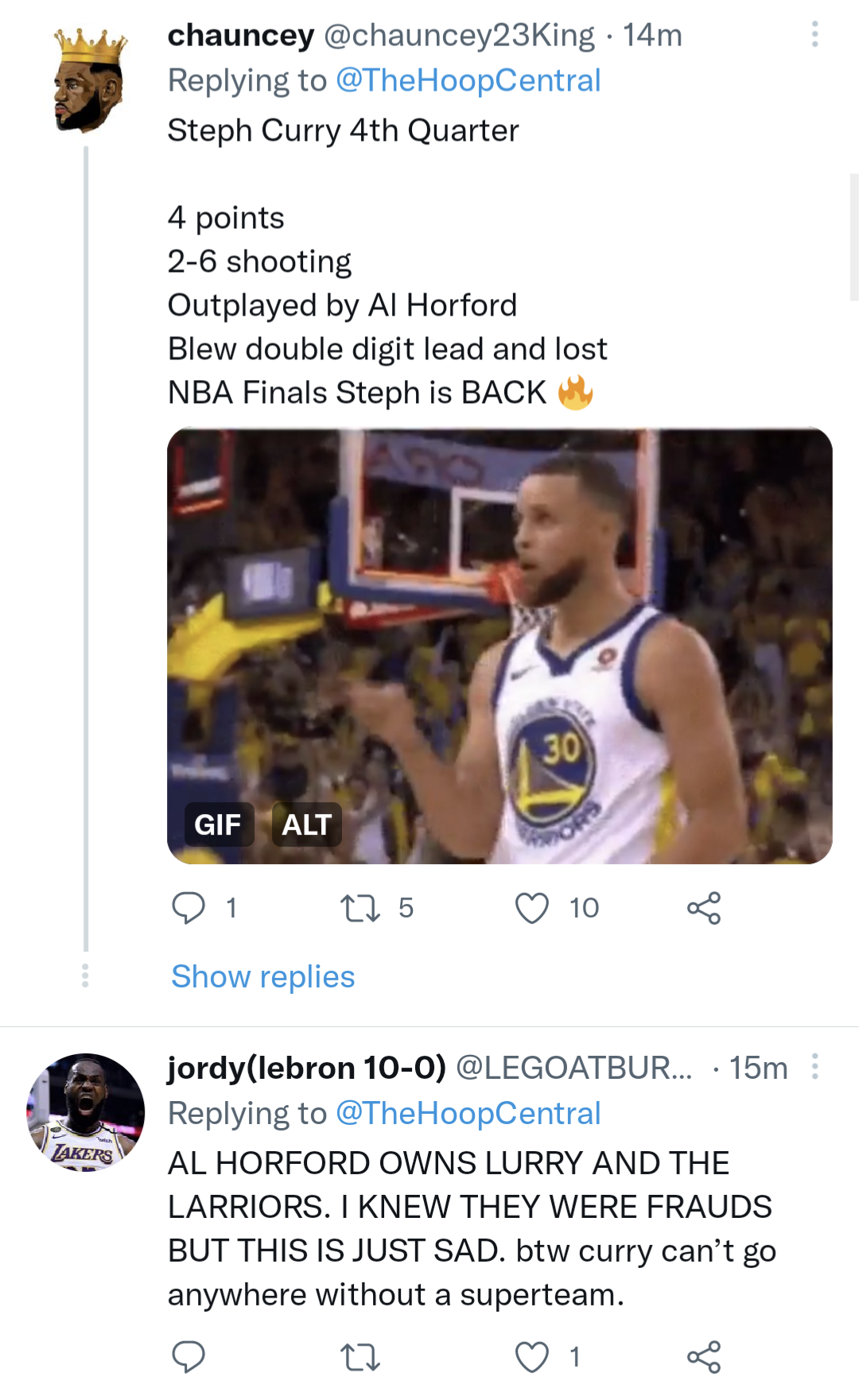Like jordy's tweet with 1 like

click(x=532, y=1357)
